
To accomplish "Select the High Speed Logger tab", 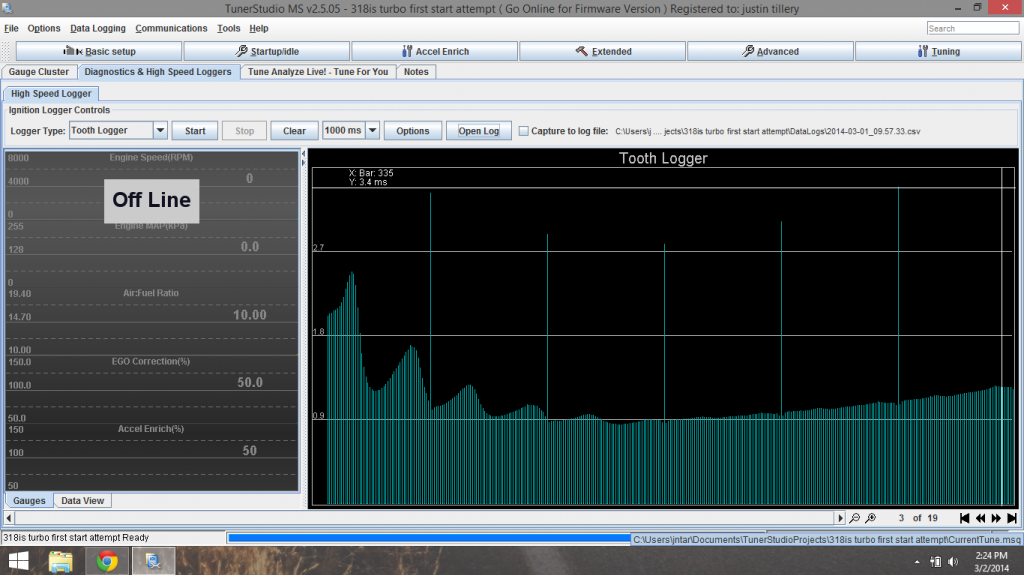I will click(51, 93).
